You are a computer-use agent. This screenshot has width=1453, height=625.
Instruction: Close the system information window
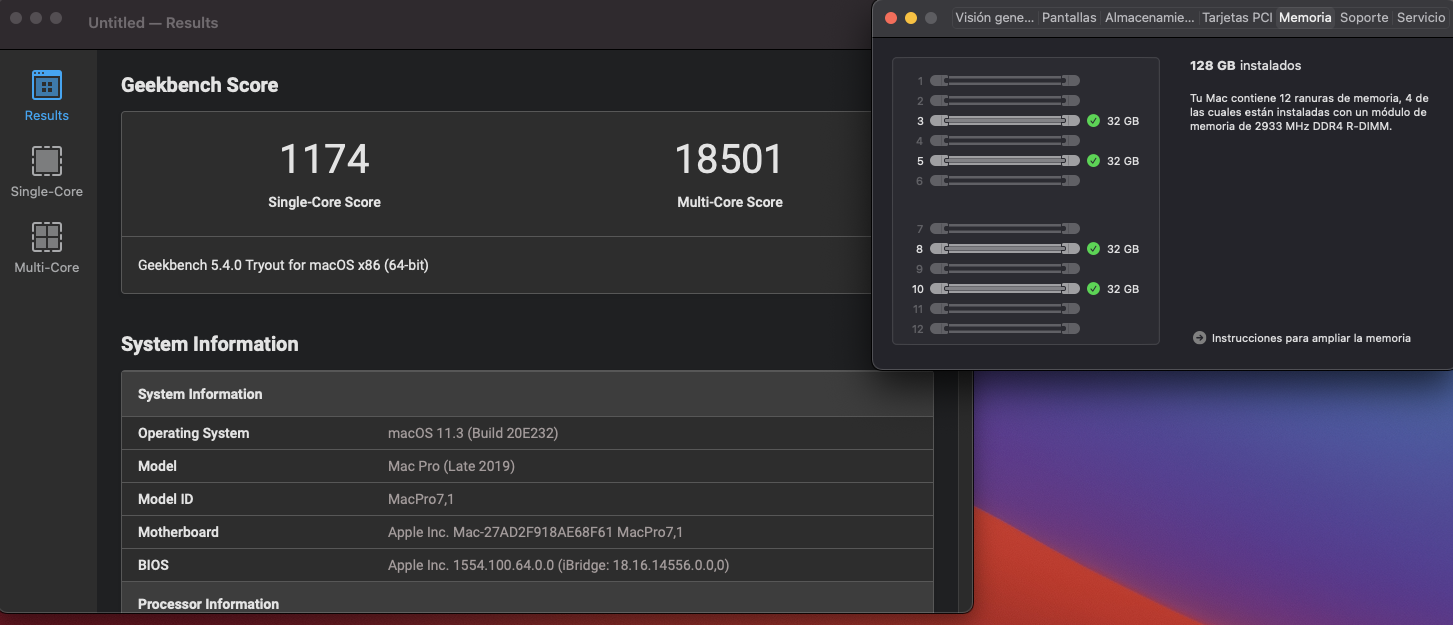point(891,18)
